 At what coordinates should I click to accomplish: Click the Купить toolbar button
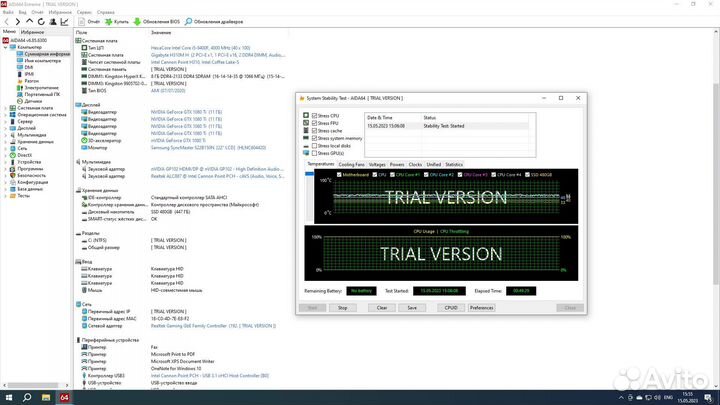[117, 22]
